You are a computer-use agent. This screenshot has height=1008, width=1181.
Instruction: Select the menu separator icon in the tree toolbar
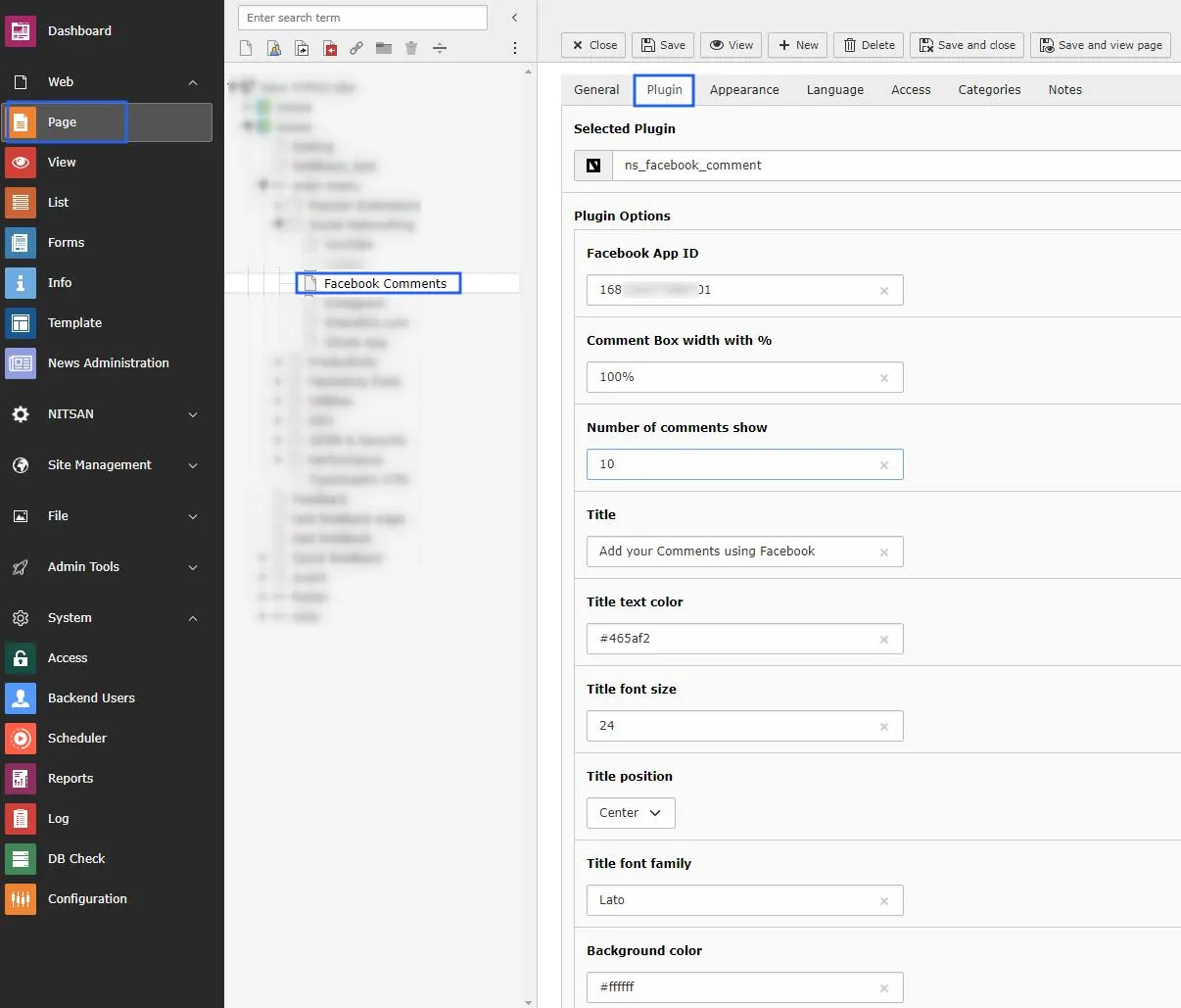(x=440, y=48)
